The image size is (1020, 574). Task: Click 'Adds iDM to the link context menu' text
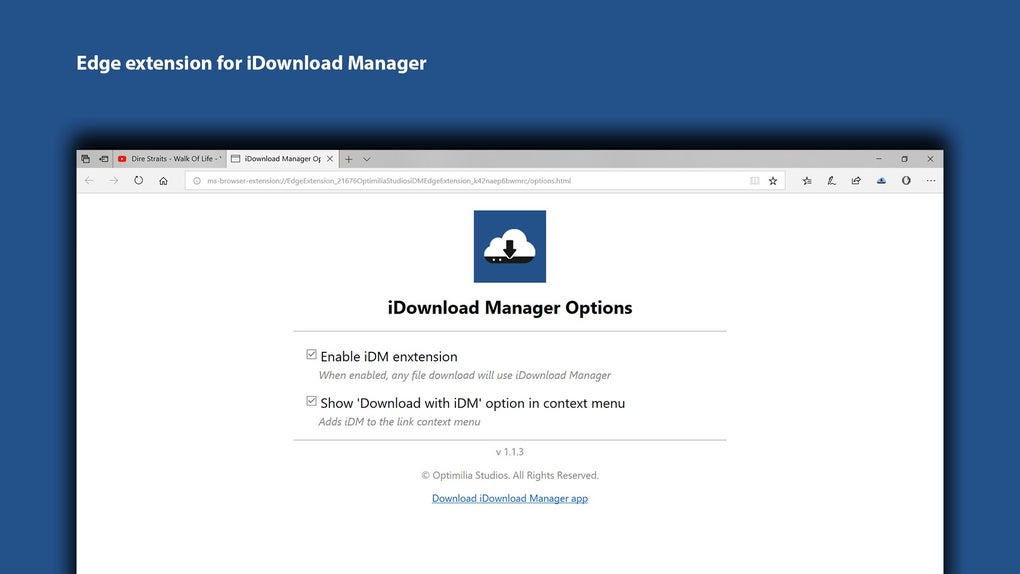(x=399, y=422)
